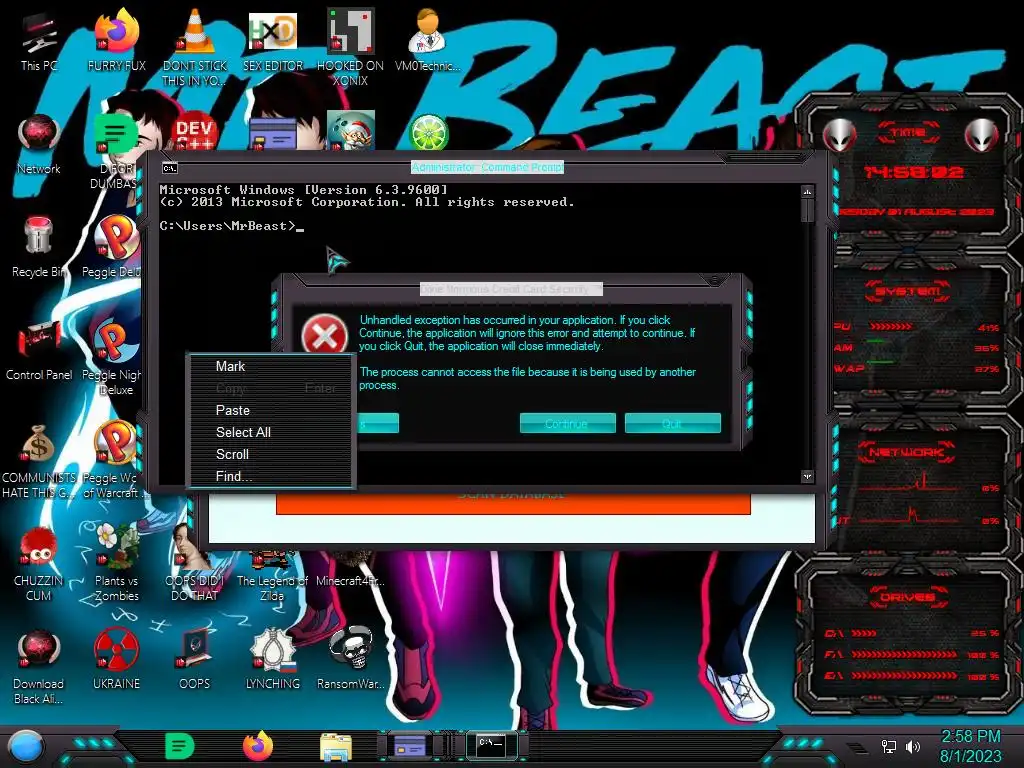Click the C:\ drive usage bar
The image size is (1024, 768).
point(863,633)
